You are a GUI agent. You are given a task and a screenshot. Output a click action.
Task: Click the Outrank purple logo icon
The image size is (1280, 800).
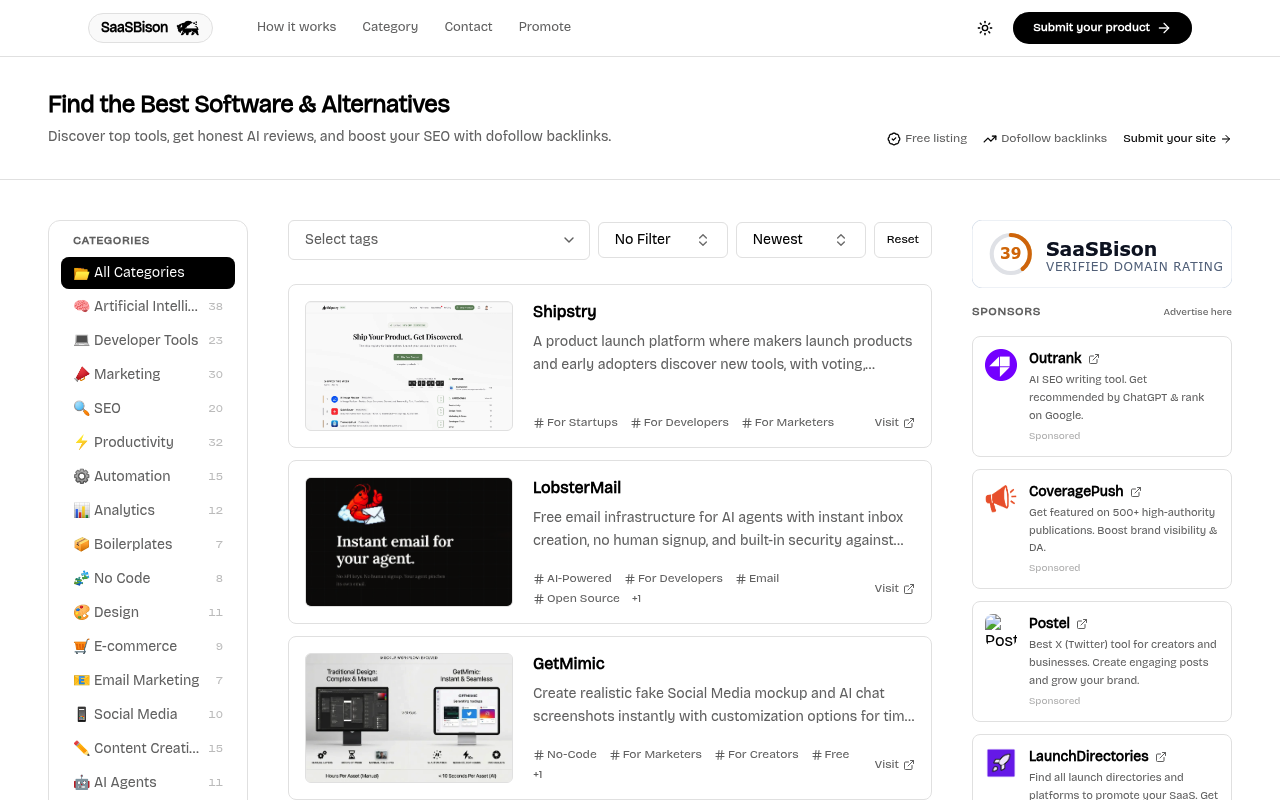coord(1001,365)
